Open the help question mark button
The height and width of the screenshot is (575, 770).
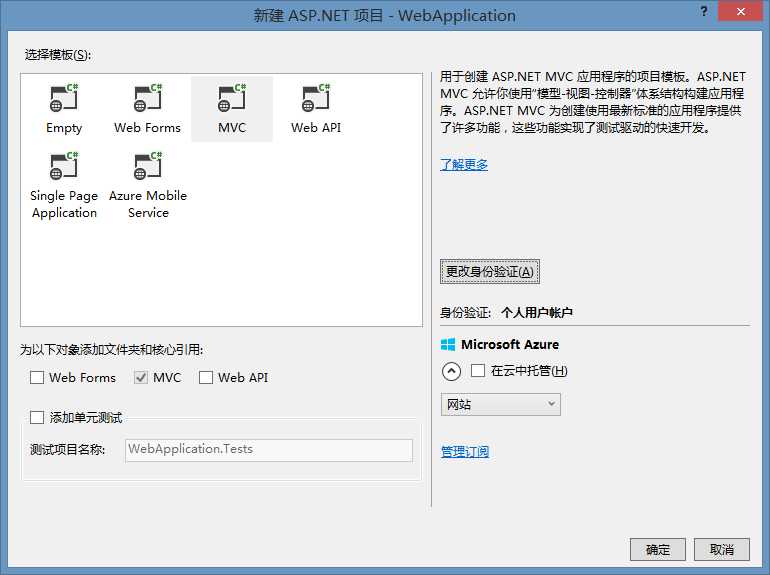click(x=704, y=11)
